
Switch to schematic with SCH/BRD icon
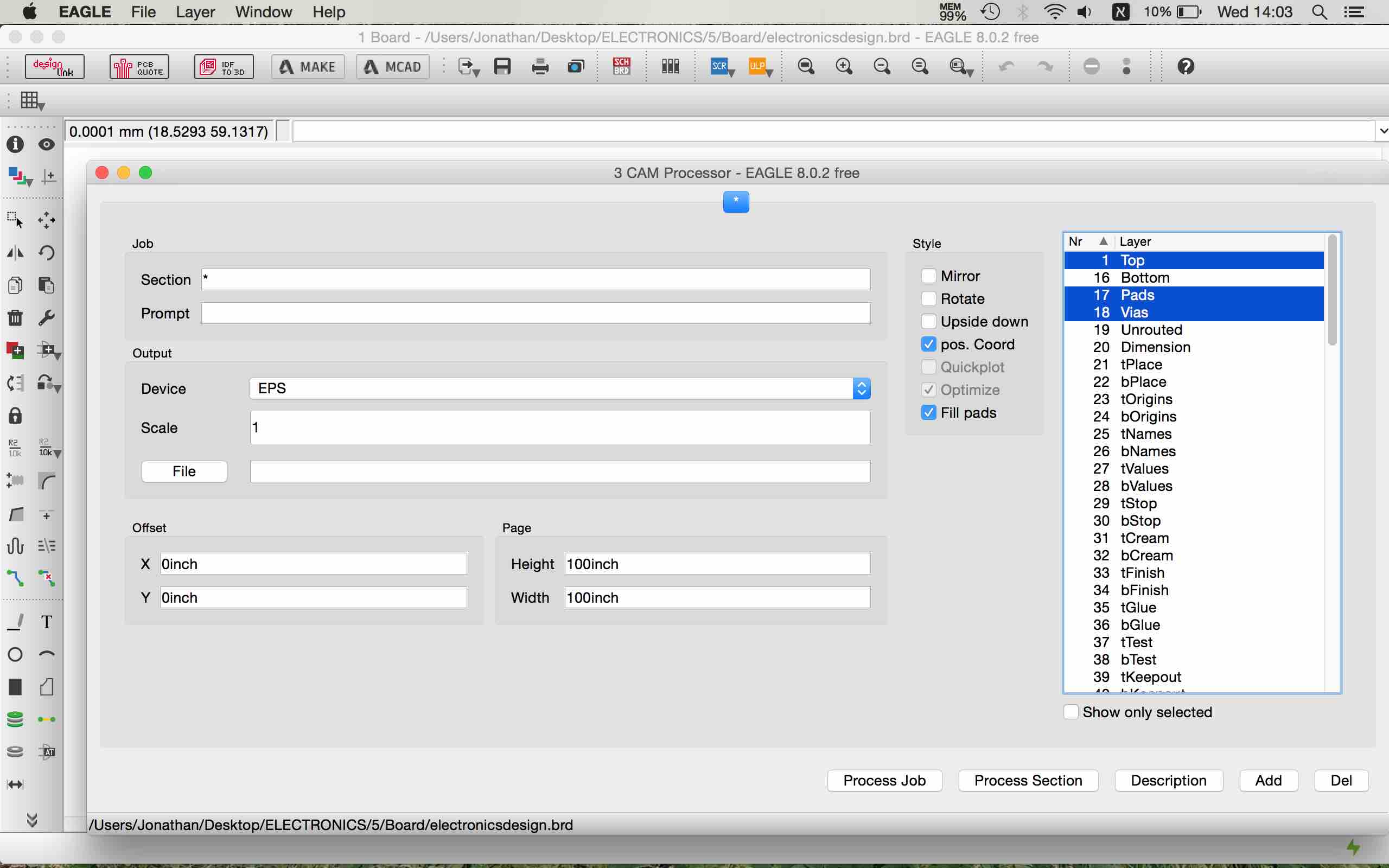[621, 66]
